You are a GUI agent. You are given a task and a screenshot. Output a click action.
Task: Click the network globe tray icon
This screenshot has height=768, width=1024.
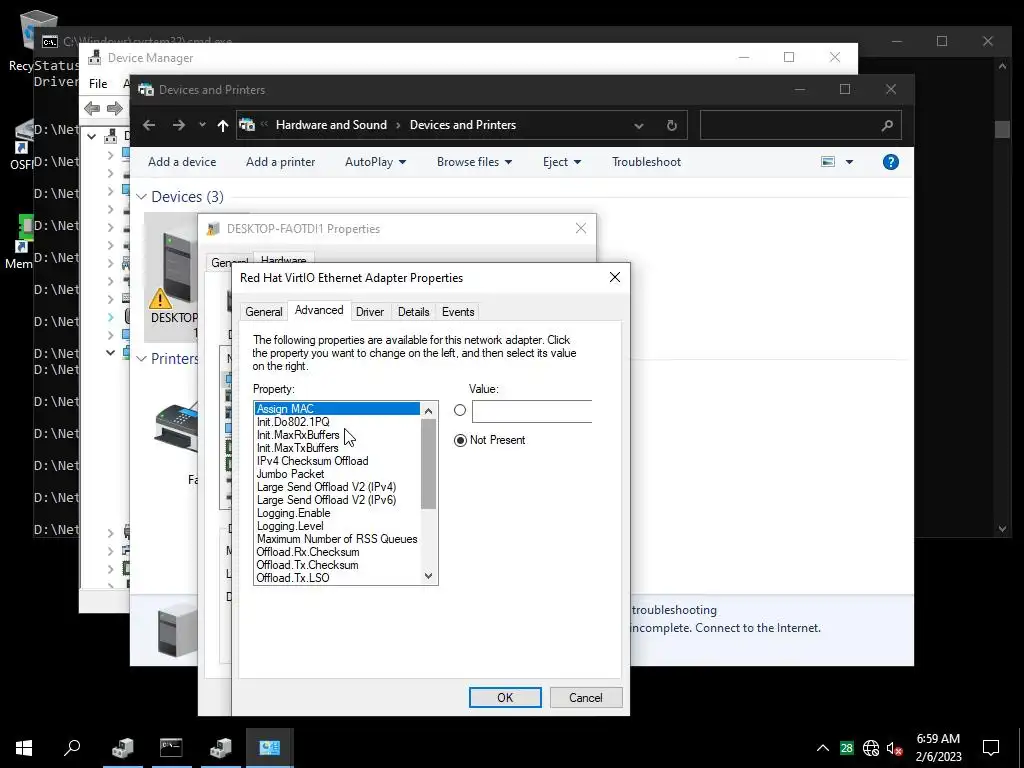(871, 748)
